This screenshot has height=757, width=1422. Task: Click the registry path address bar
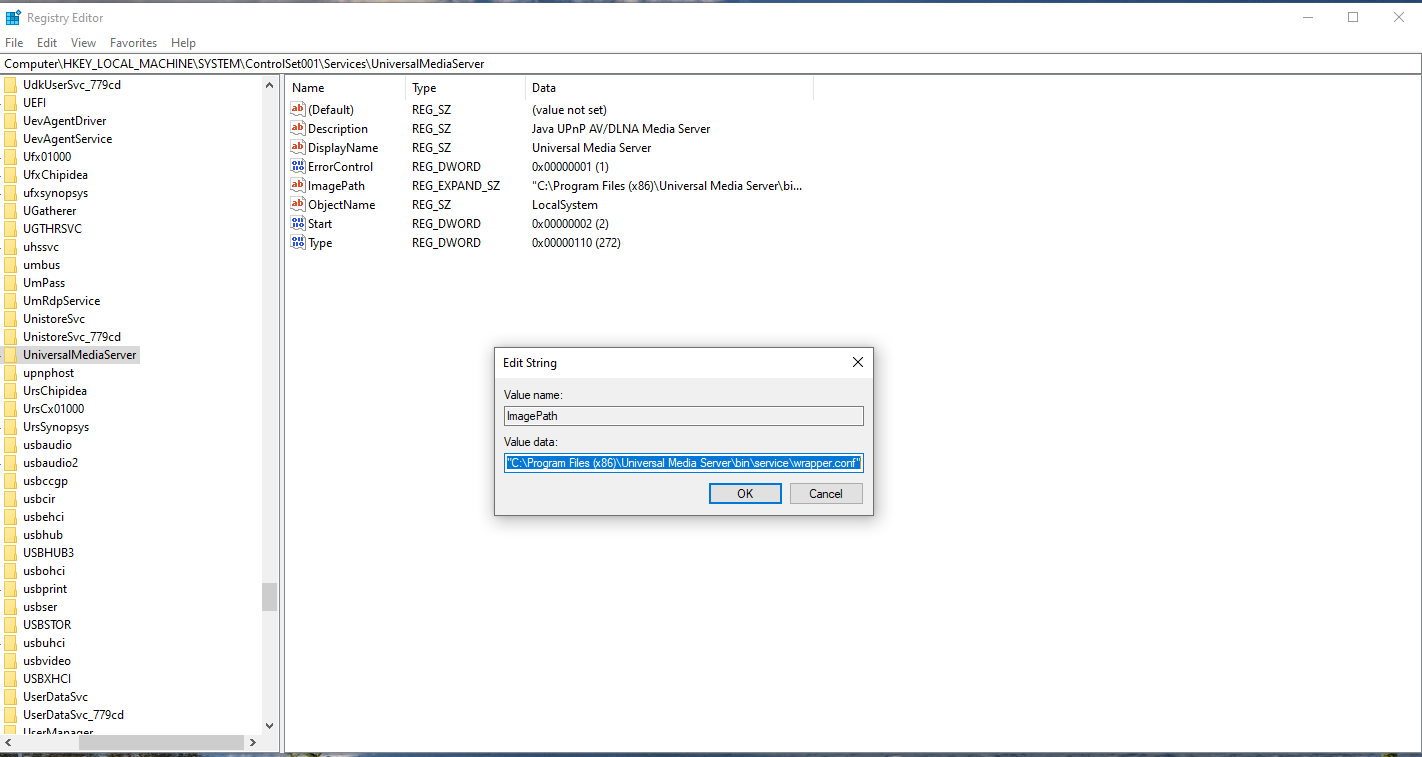(711, 63)
